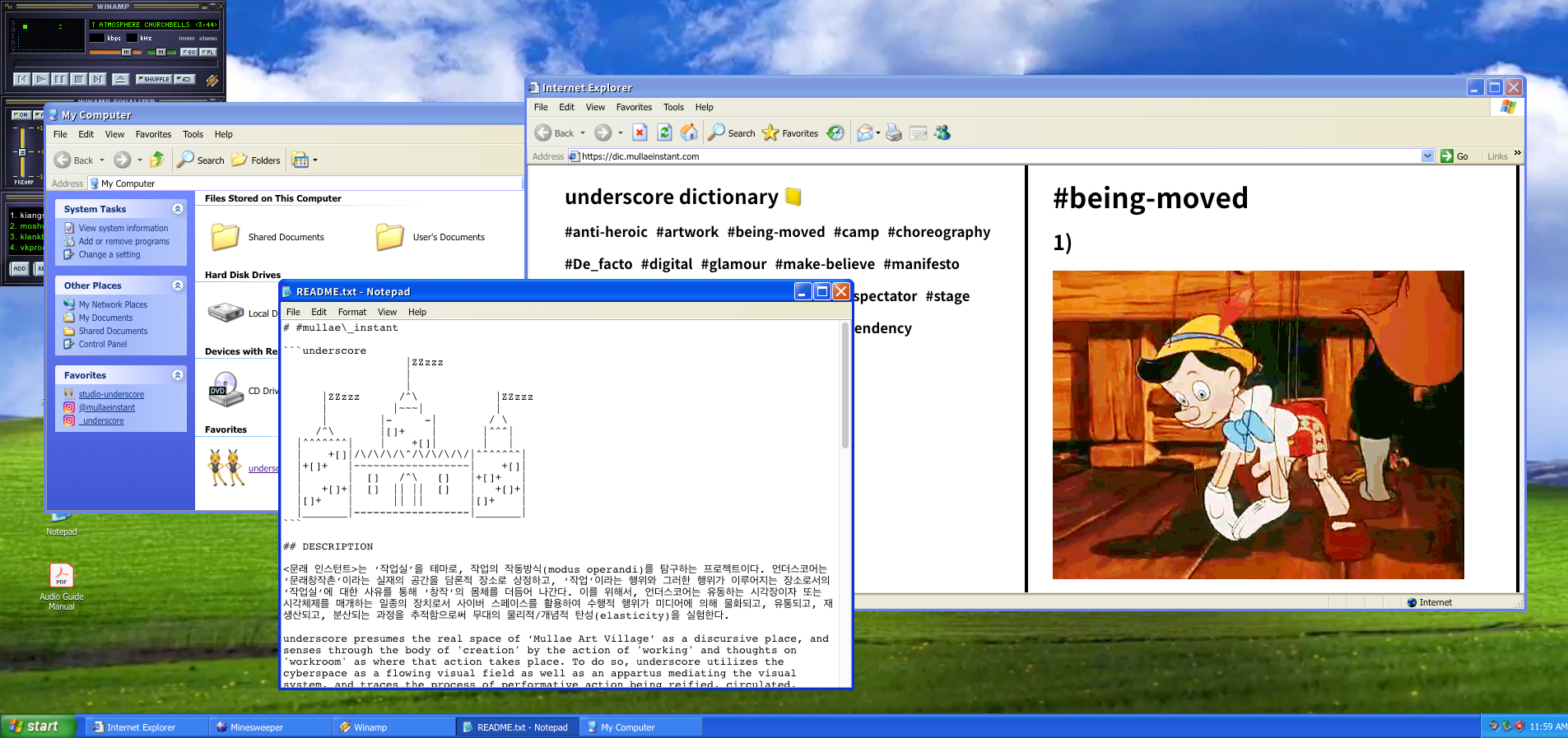The height and width of the screenshot is (738, 1568).
Task: Toggle Shuffle in Winamp
Action: 155,79
